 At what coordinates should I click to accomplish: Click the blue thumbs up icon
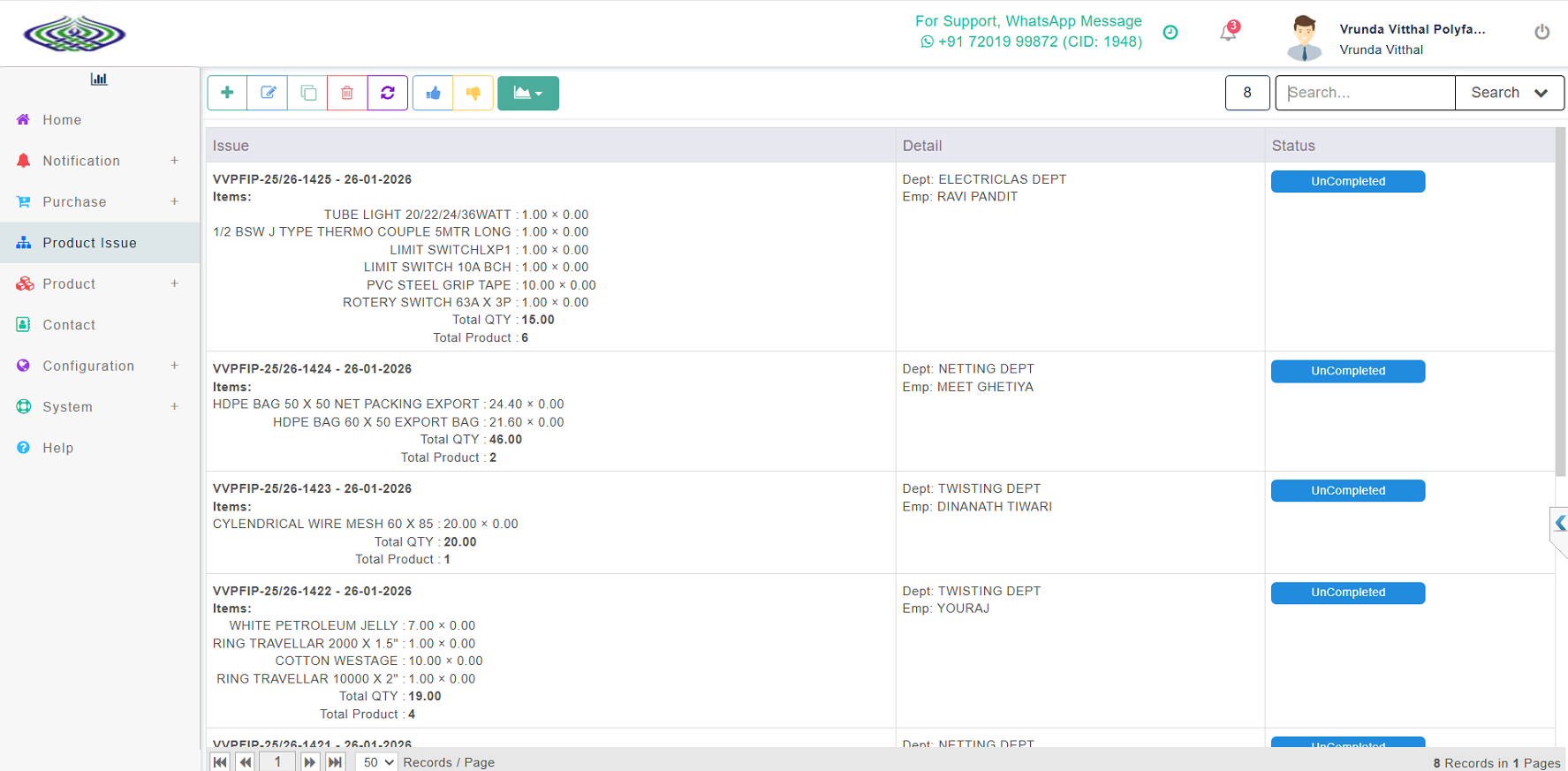coord(433,93)
